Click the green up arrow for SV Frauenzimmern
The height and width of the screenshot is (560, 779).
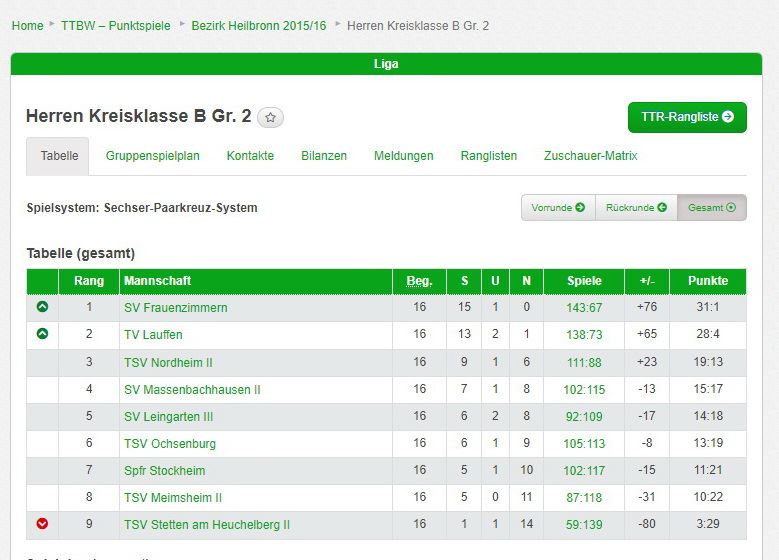coord(42,307)
